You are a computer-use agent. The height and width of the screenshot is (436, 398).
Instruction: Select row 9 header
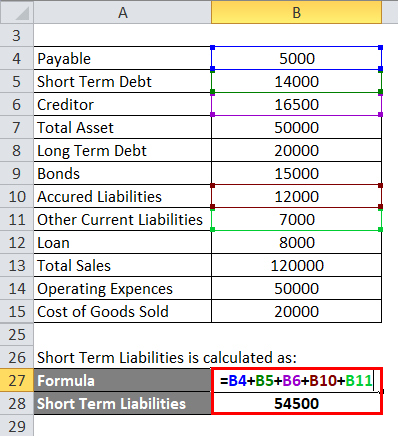(x=17, y=173)
